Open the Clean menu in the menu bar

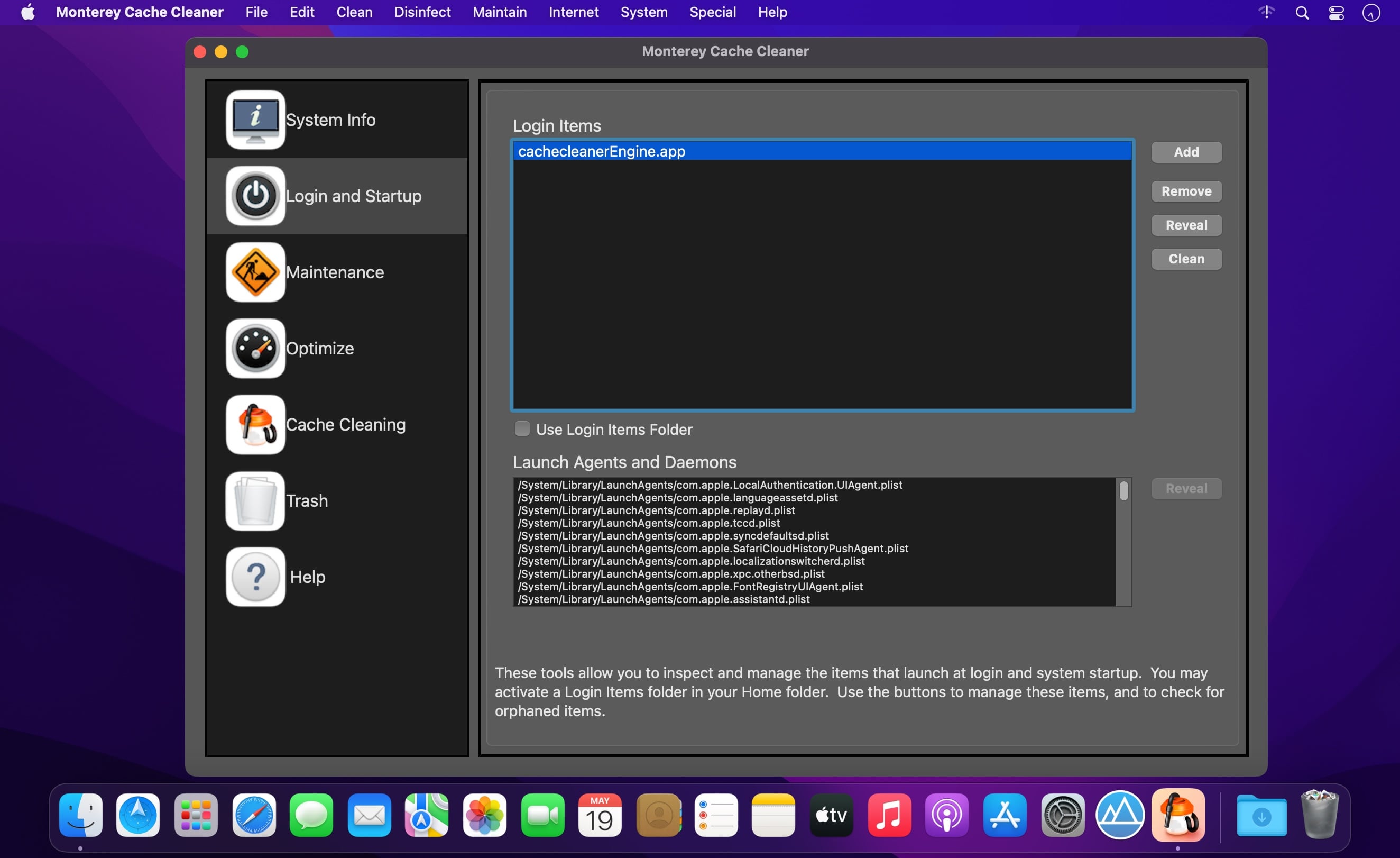point(354,12)
